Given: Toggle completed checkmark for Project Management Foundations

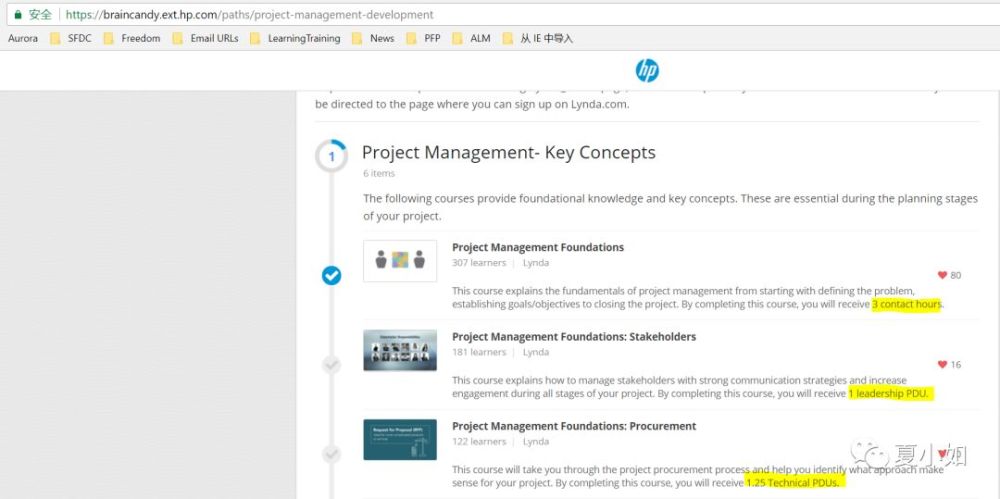Looking at the screenshot, I should pyautogui.click(x=331, y=275).
